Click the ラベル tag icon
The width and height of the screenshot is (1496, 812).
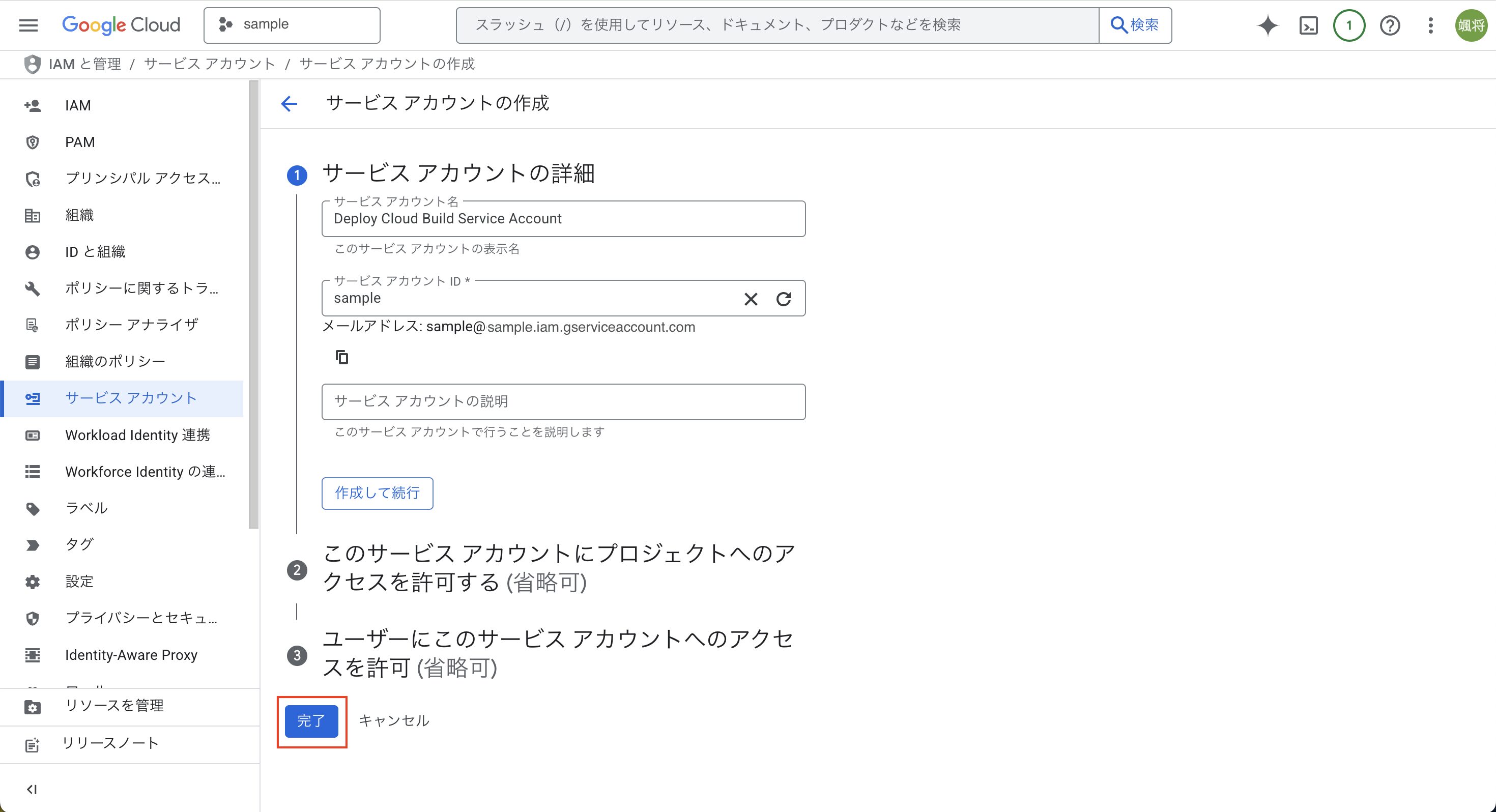click(x=33, y=509)
